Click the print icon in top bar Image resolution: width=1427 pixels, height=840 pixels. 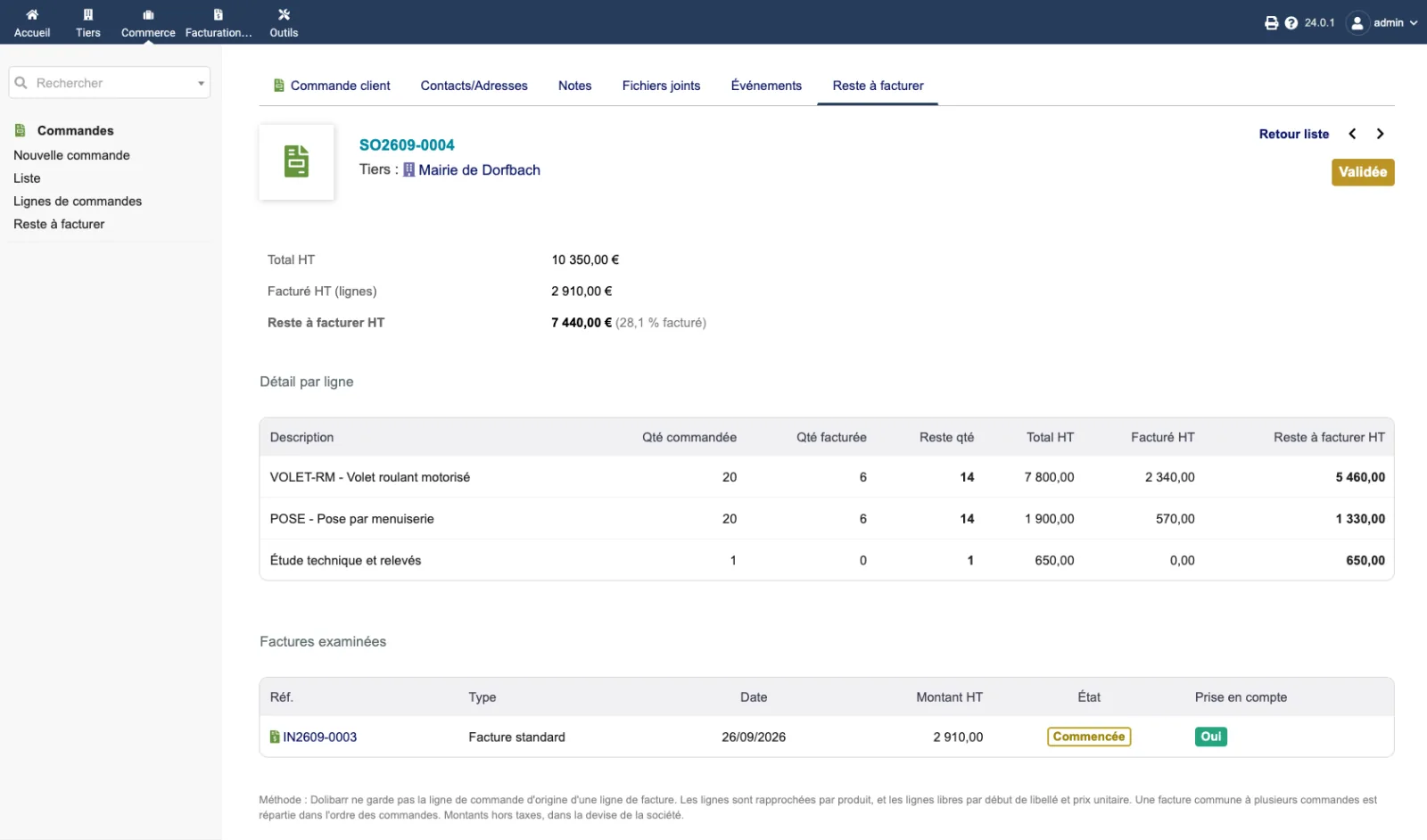click(1271, 23)
